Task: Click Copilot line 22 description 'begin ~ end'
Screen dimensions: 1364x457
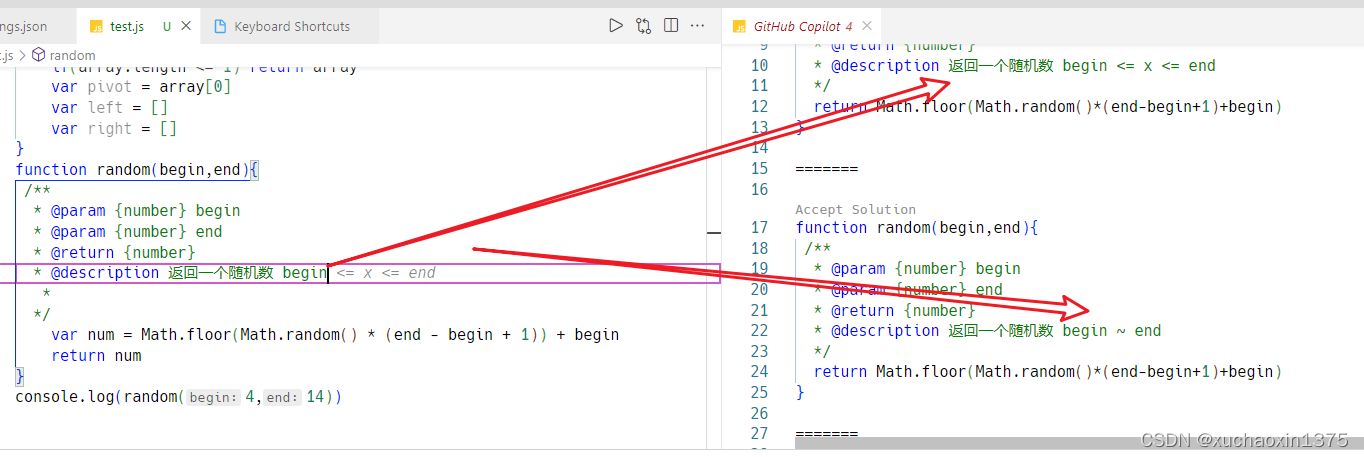Action: [1112, 330]
